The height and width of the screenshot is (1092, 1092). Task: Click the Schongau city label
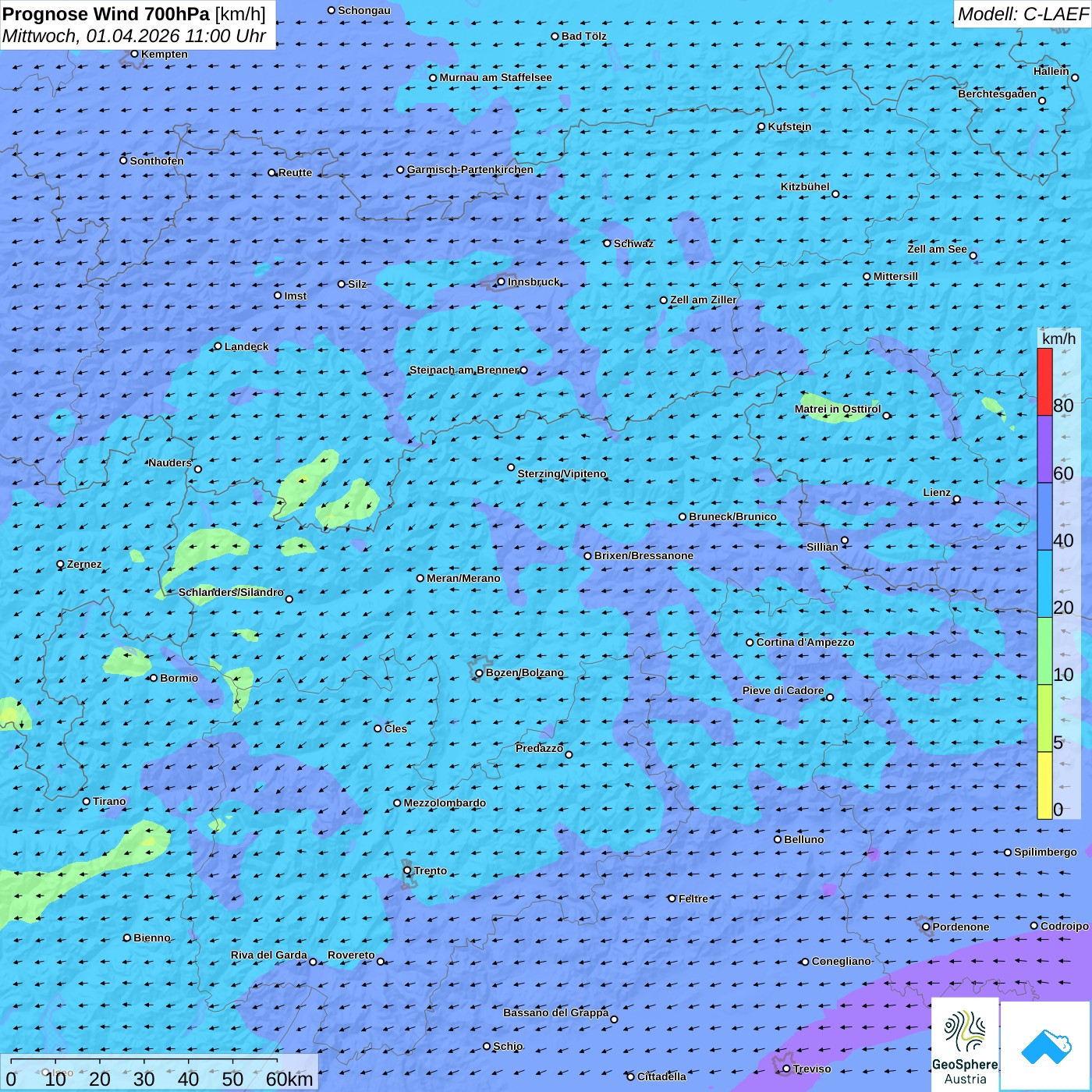coord(363,10)
